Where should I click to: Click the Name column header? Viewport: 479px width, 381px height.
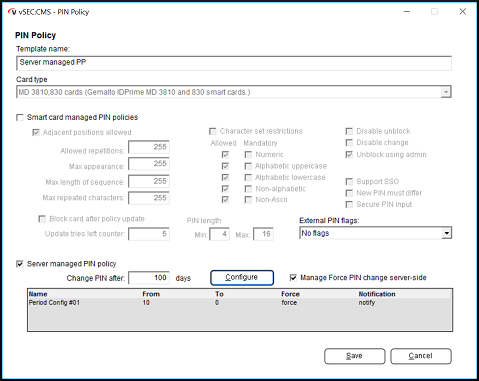38,294
